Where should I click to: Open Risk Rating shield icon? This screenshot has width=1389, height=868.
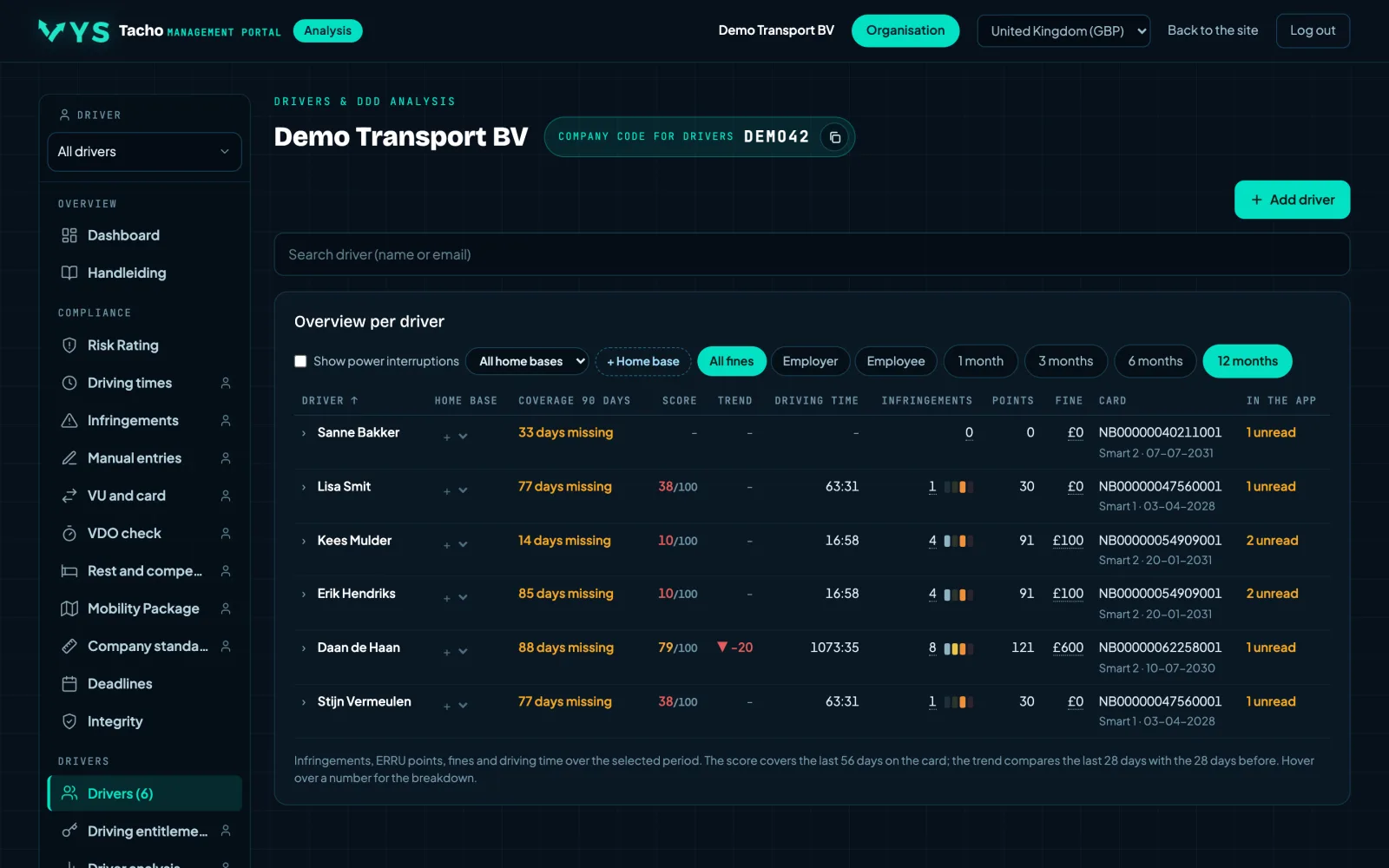(x=69, y=345)
